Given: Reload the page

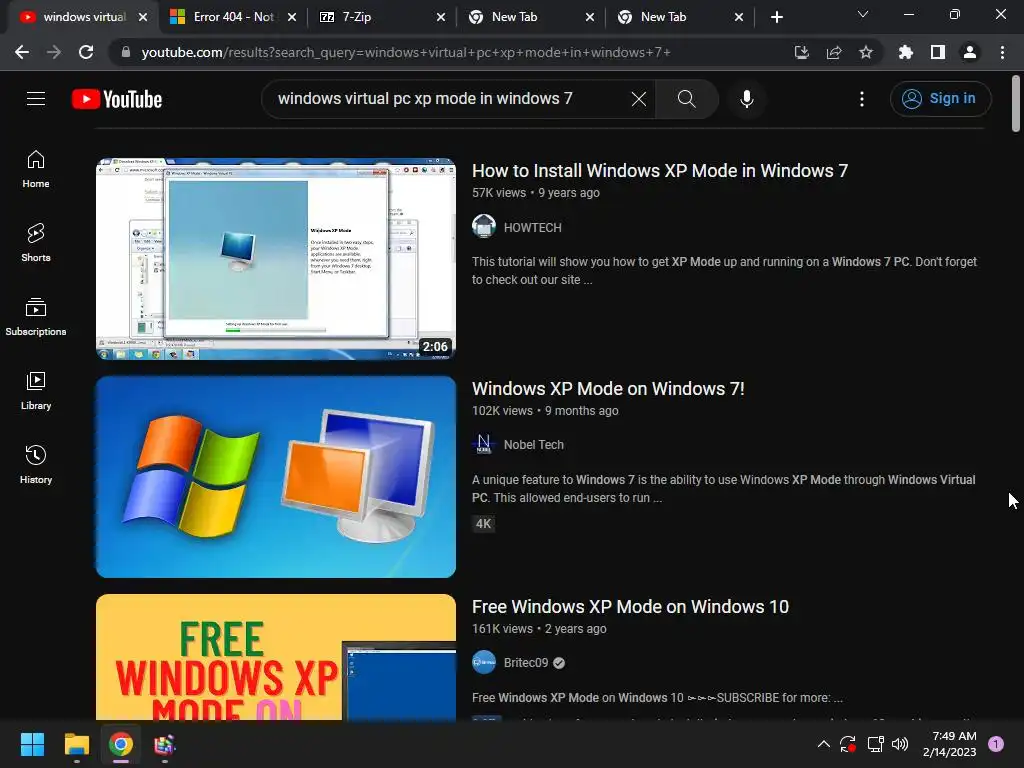Looking at the screenshot, I should (86, 52).
